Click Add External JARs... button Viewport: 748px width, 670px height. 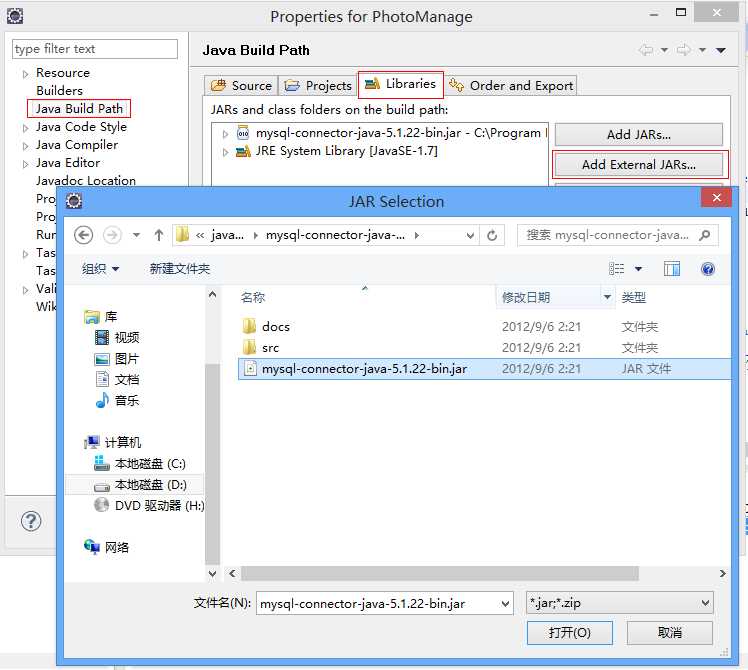(638, 165)
